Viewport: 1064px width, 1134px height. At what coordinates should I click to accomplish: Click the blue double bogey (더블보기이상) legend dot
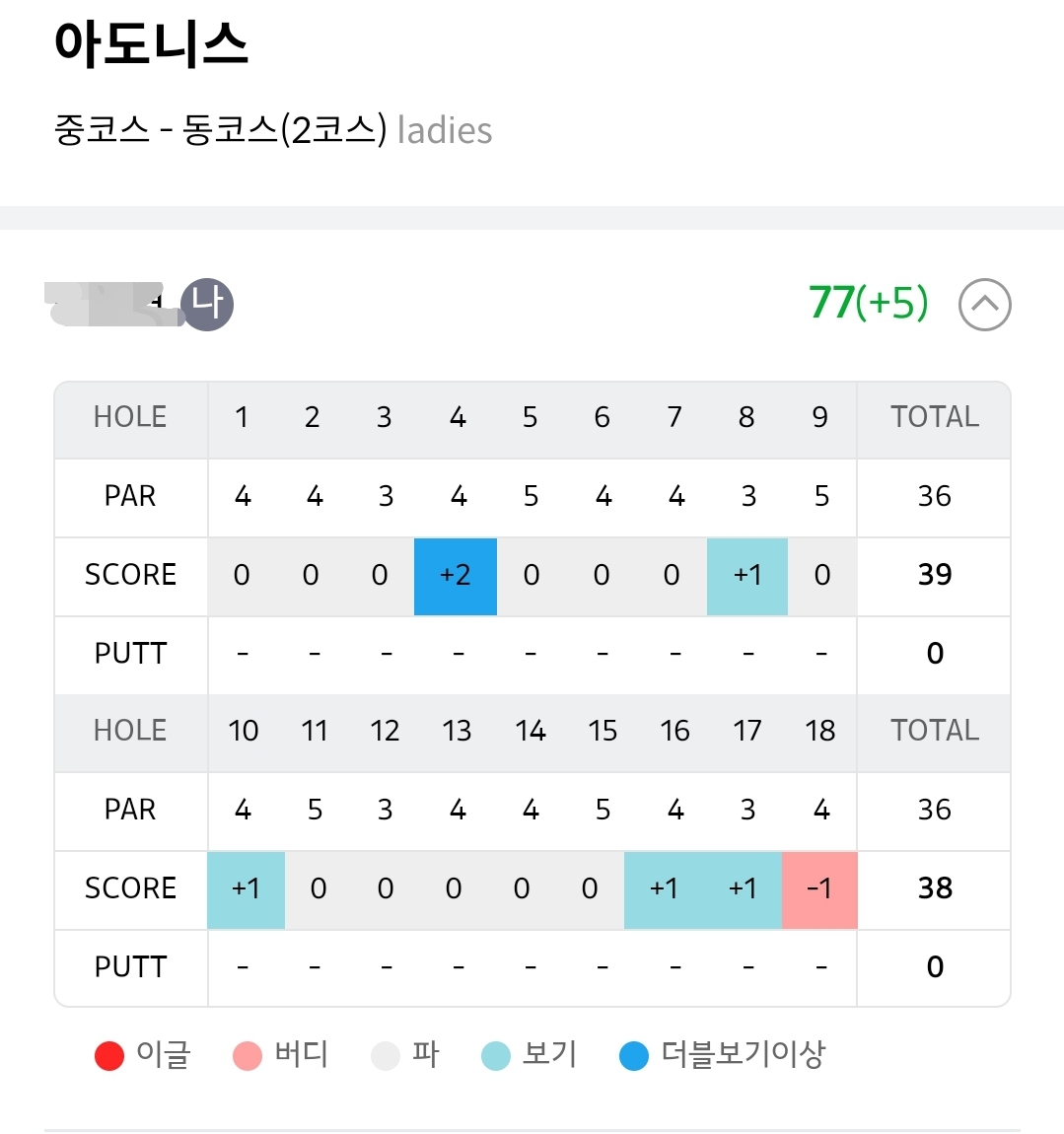634,1056
